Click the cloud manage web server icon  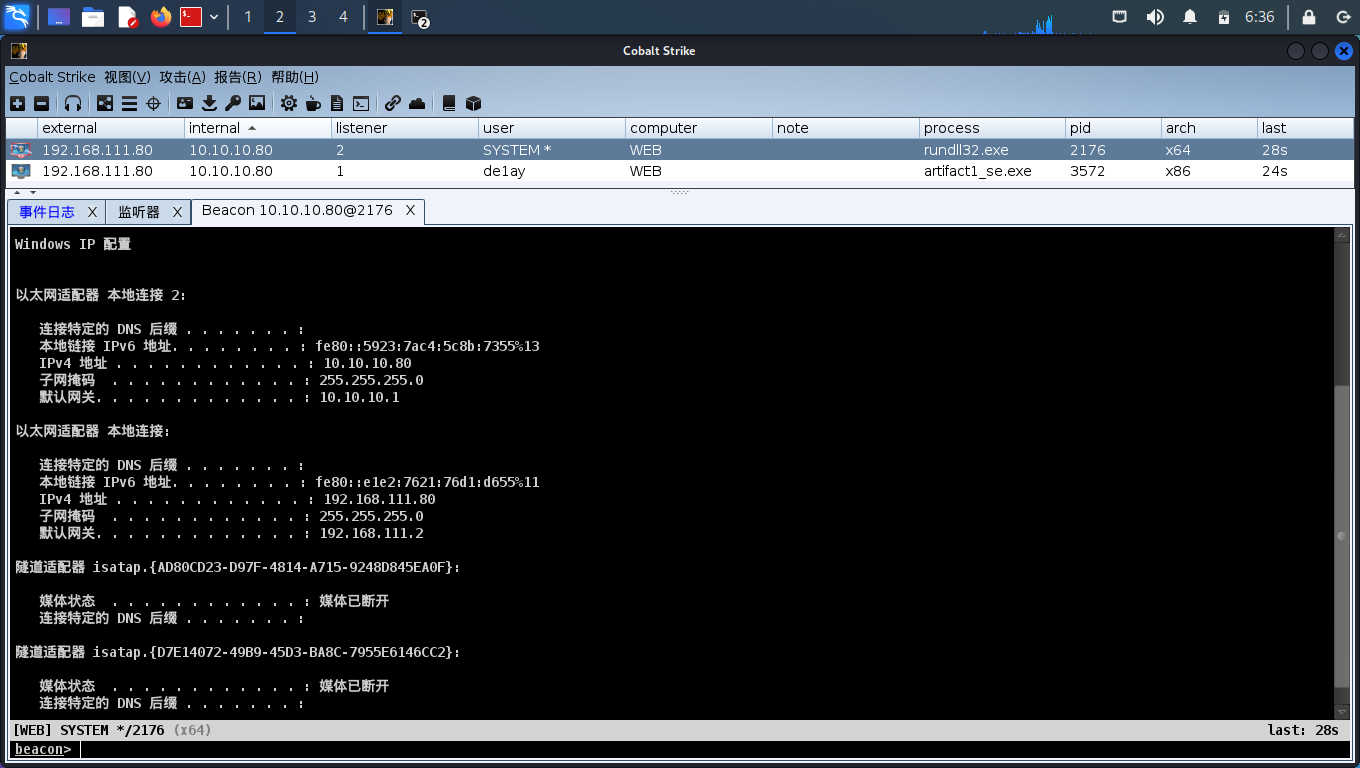tap(417, 103)
